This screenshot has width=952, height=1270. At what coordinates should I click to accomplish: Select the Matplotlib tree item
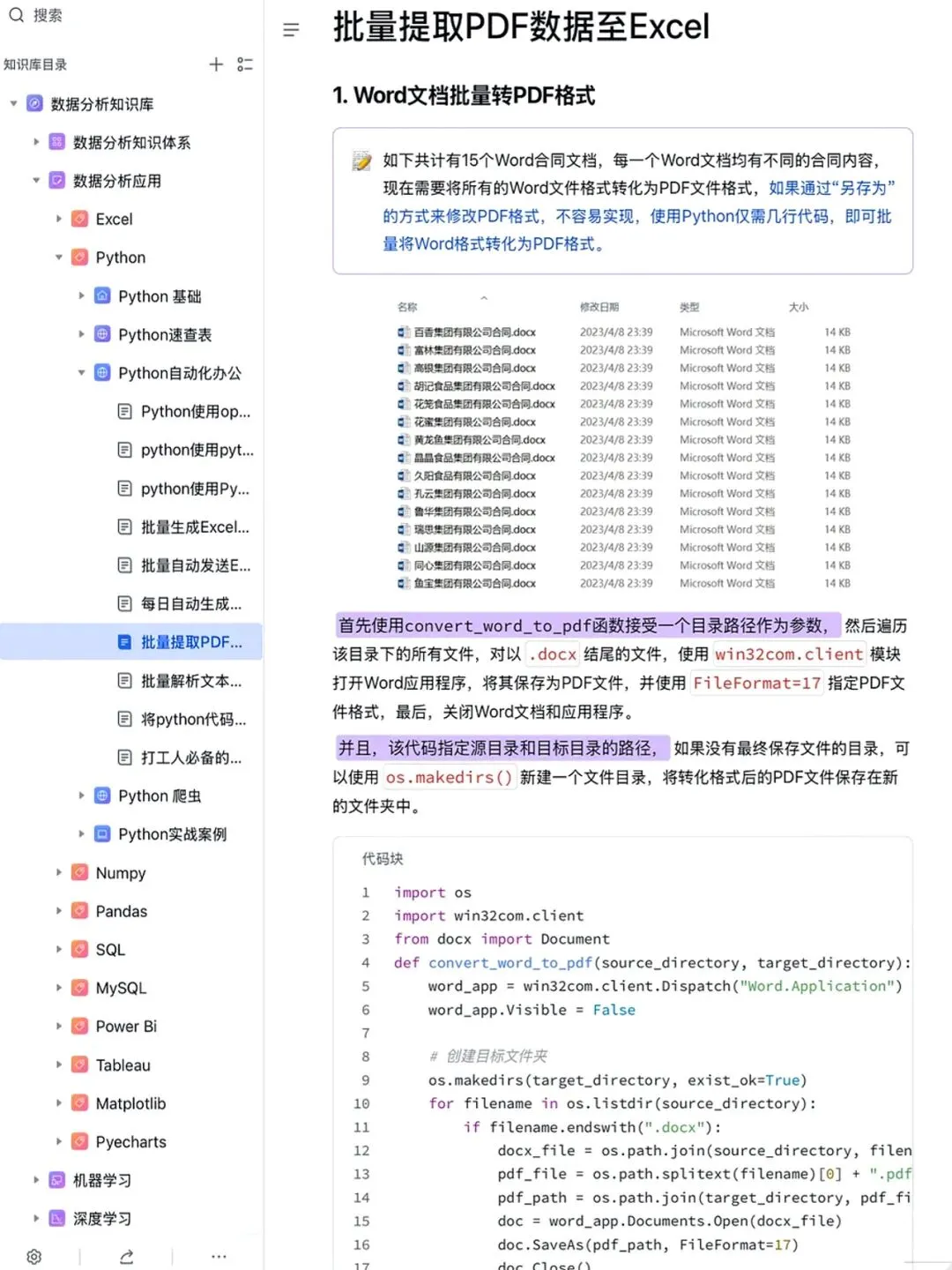[130, 1103]
